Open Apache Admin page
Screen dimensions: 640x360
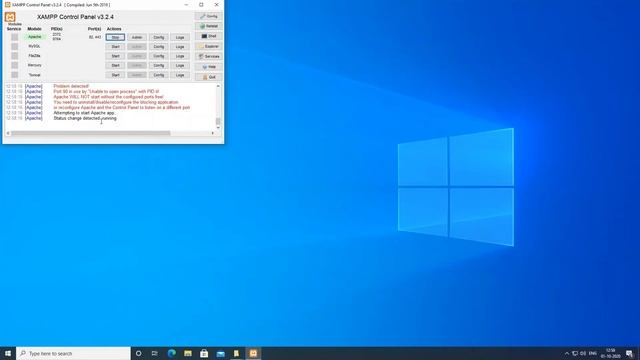[137, 37]
